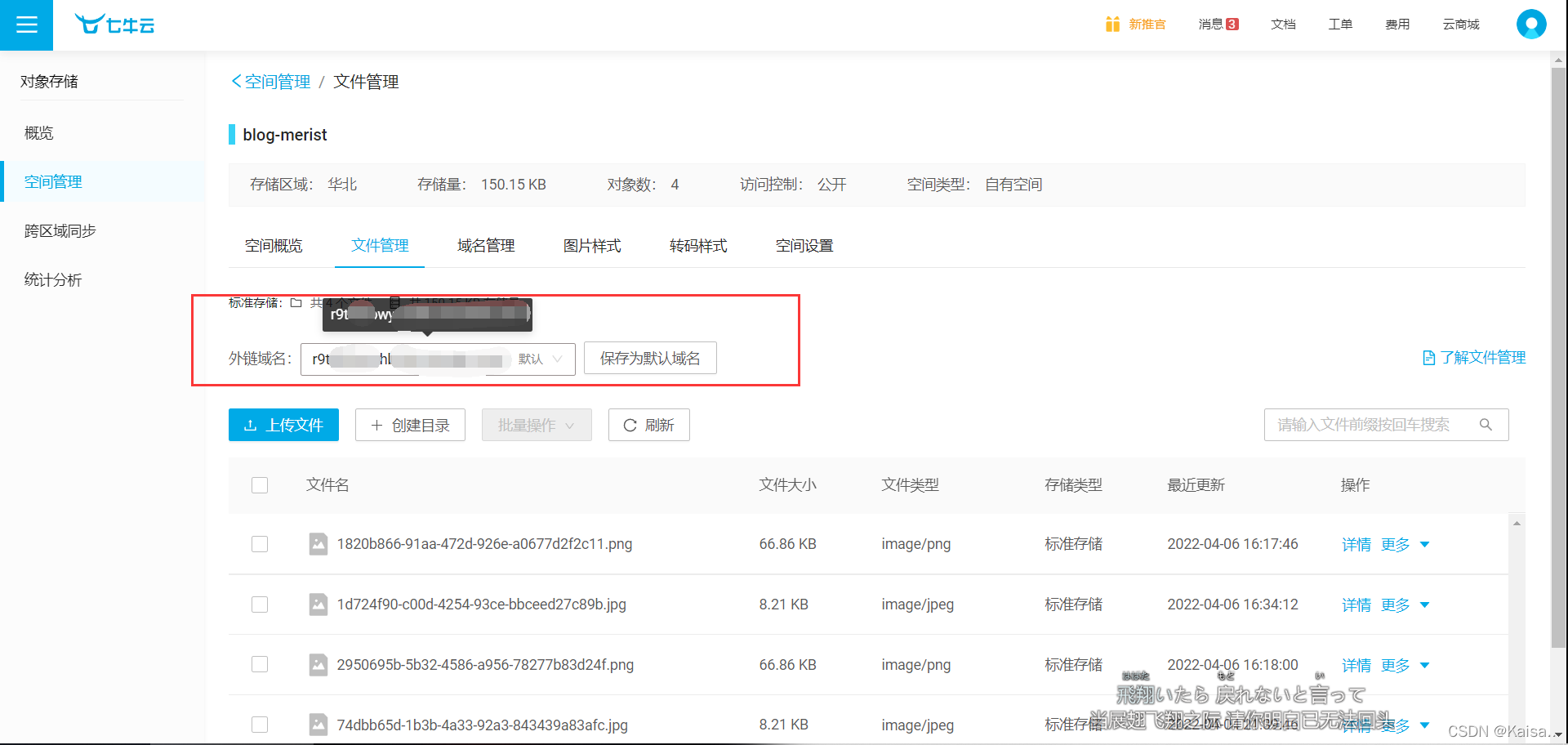The height and width of the screenshot is (745, 1568).
Task: Select all files with header checkbox
Action: tap(259, 484)
